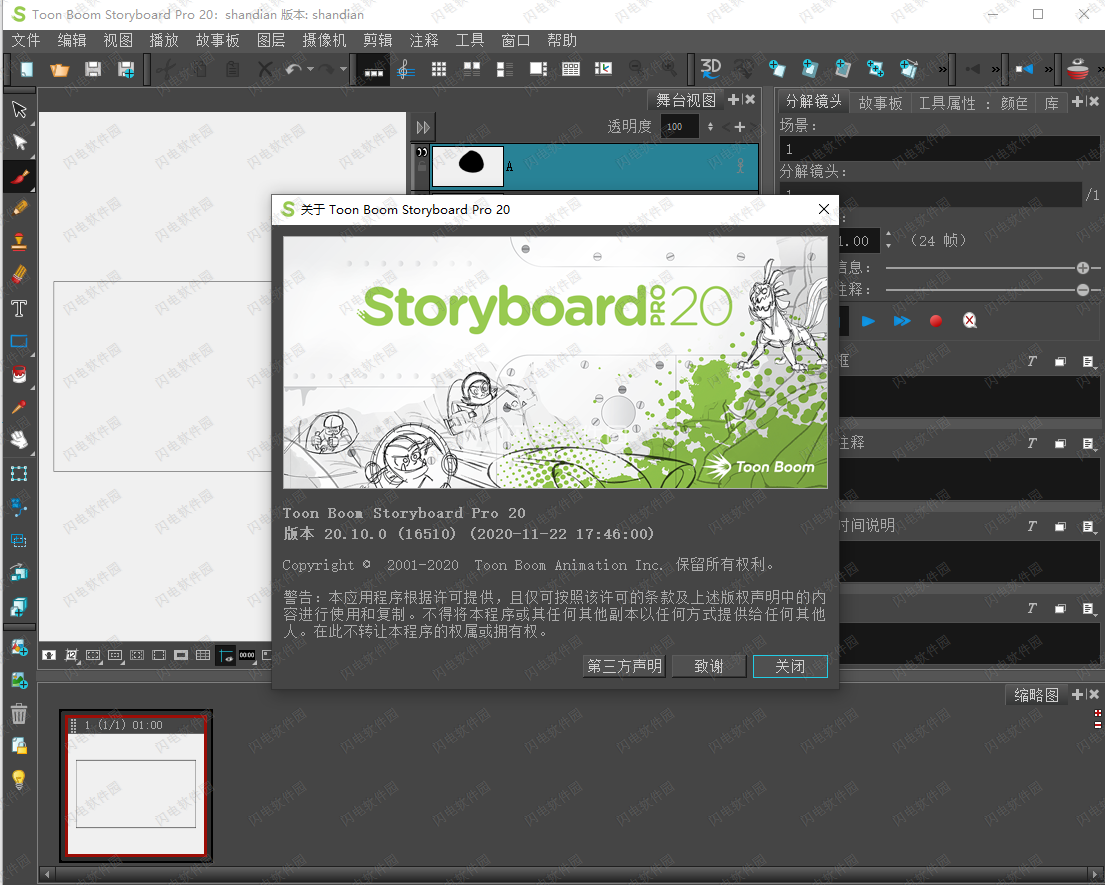Screen dimensions: 1105x885
Task: Select the Hand pan tool
Action: pyautogui.click(x=19, y=440)
